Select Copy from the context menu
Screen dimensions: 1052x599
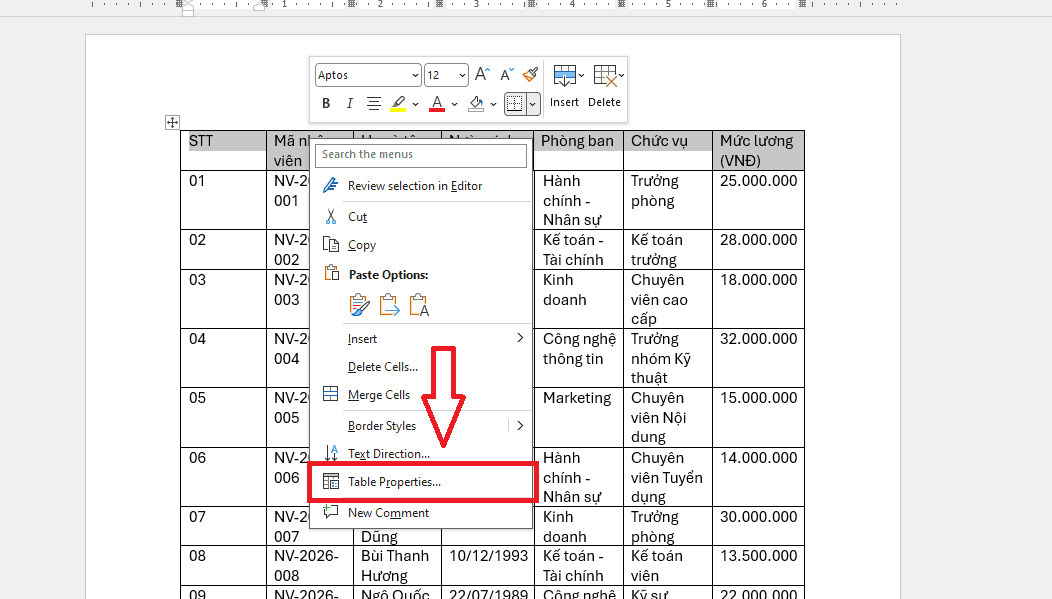421,245
